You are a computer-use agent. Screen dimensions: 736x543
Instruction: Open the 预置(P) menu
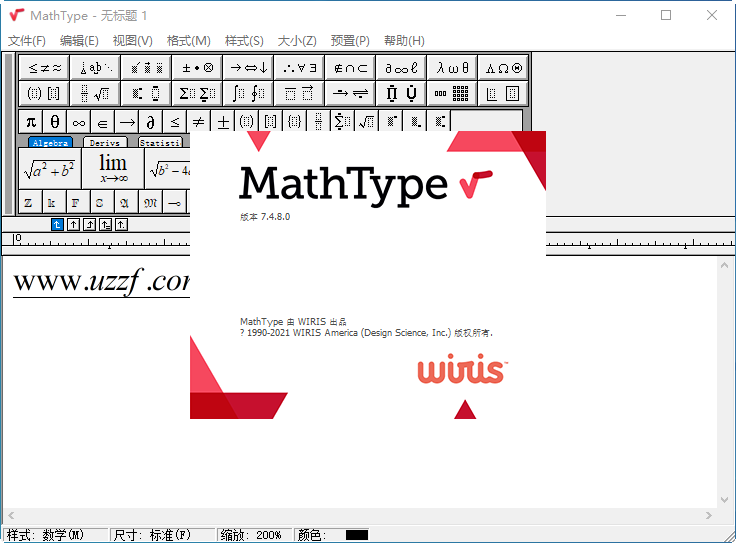click(350, 41)
